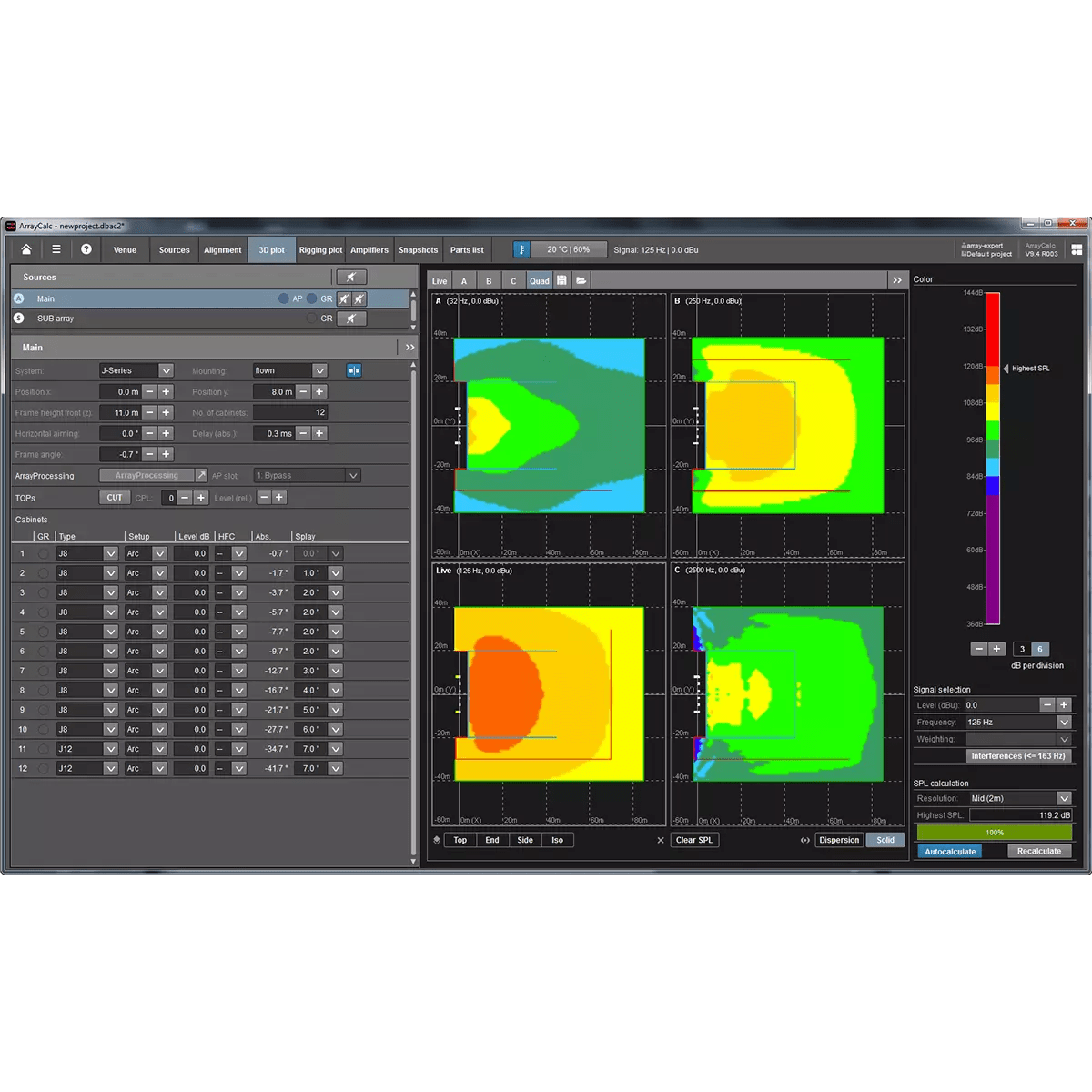The image size is (1092, 1092).
Task: Mute the SUB array source
Action: pos(351,318)
